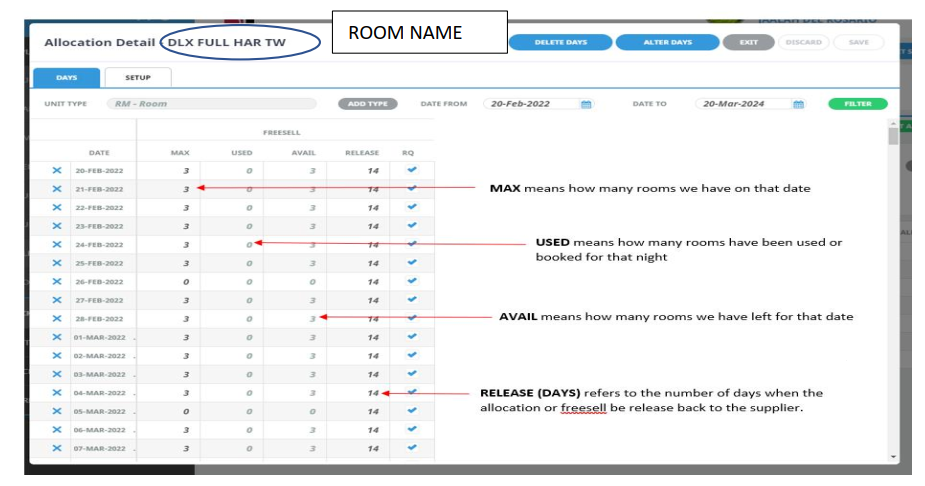925x486 pixels.
Task: Switch to the Setup tab
Action: [138, 77]
